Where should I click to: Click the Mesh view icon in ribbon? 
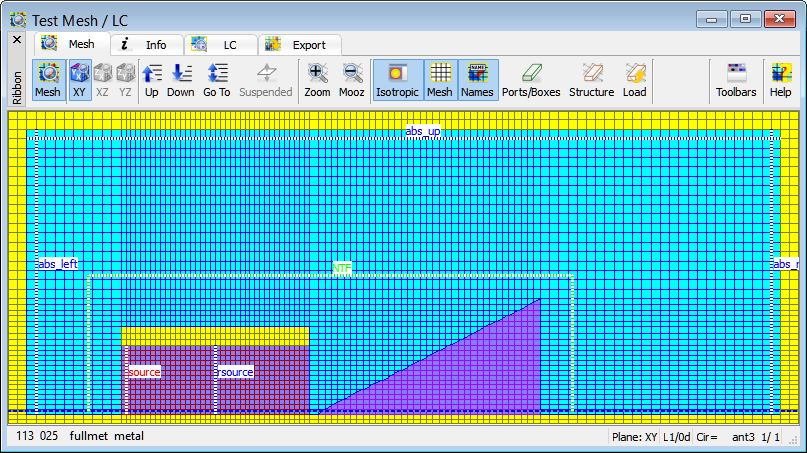48,80
